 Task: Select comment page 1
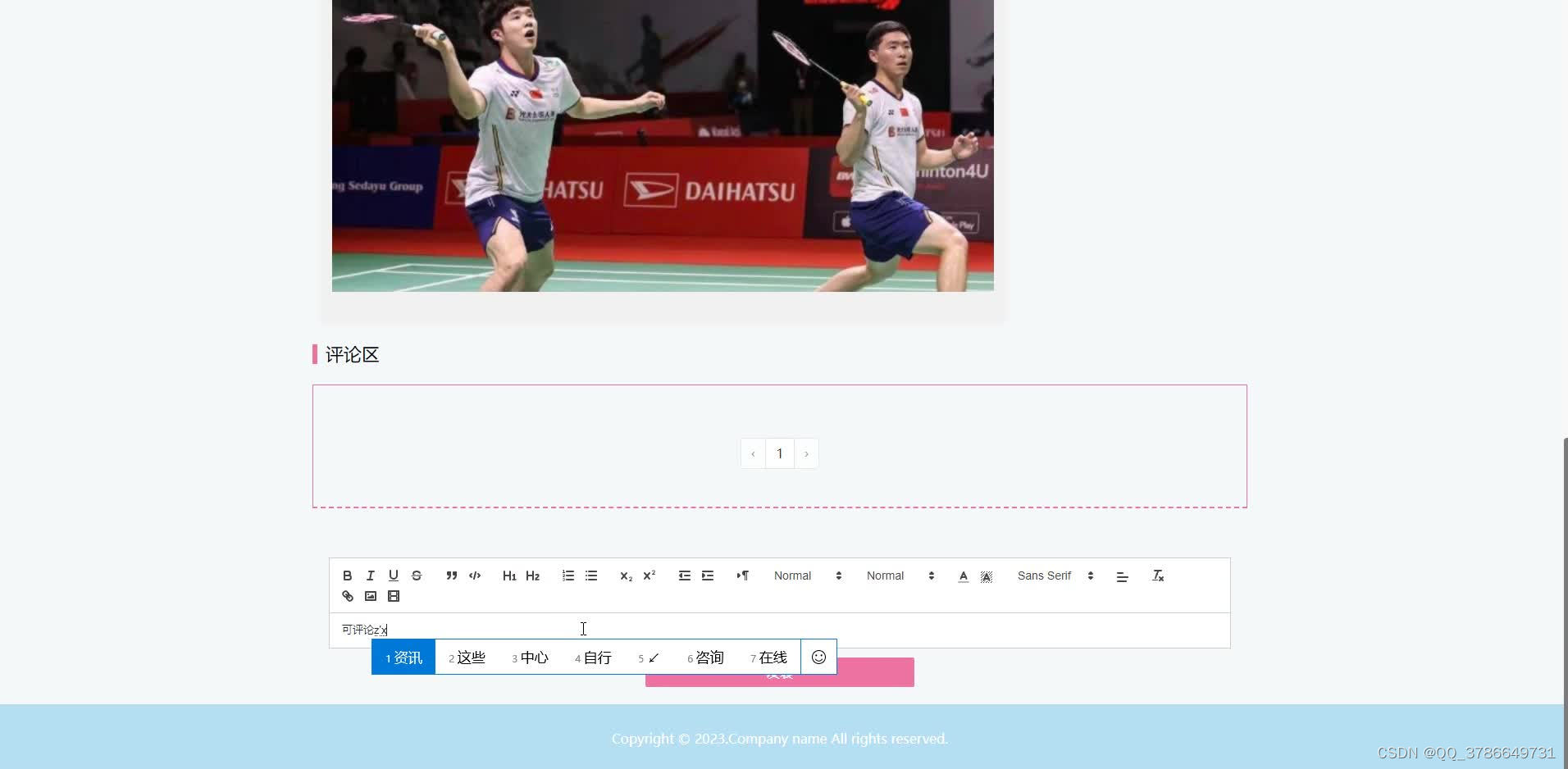coord(780,453)
